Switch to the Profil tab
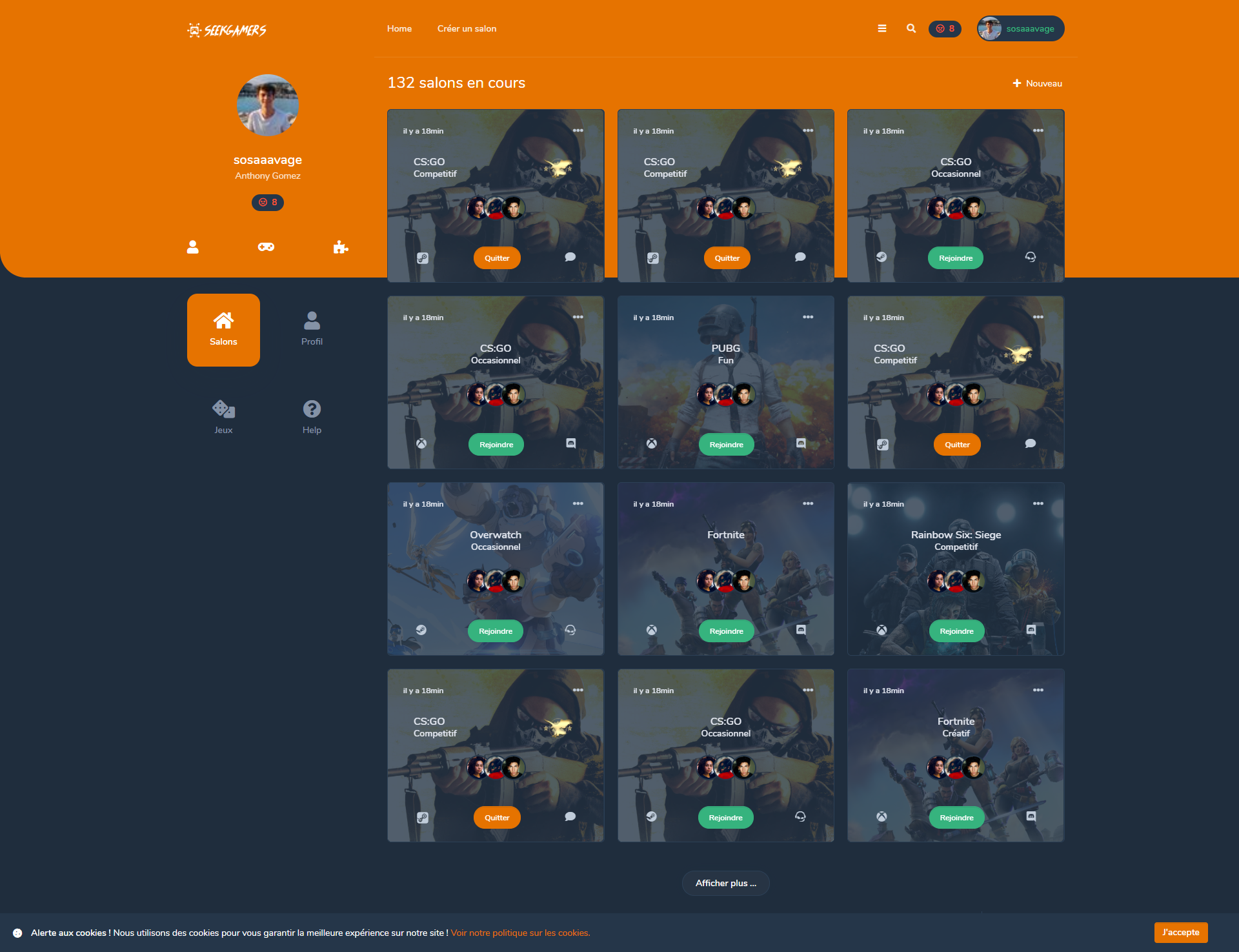The height and width of the screenshot is (952, 1239). tap(312, 330)
